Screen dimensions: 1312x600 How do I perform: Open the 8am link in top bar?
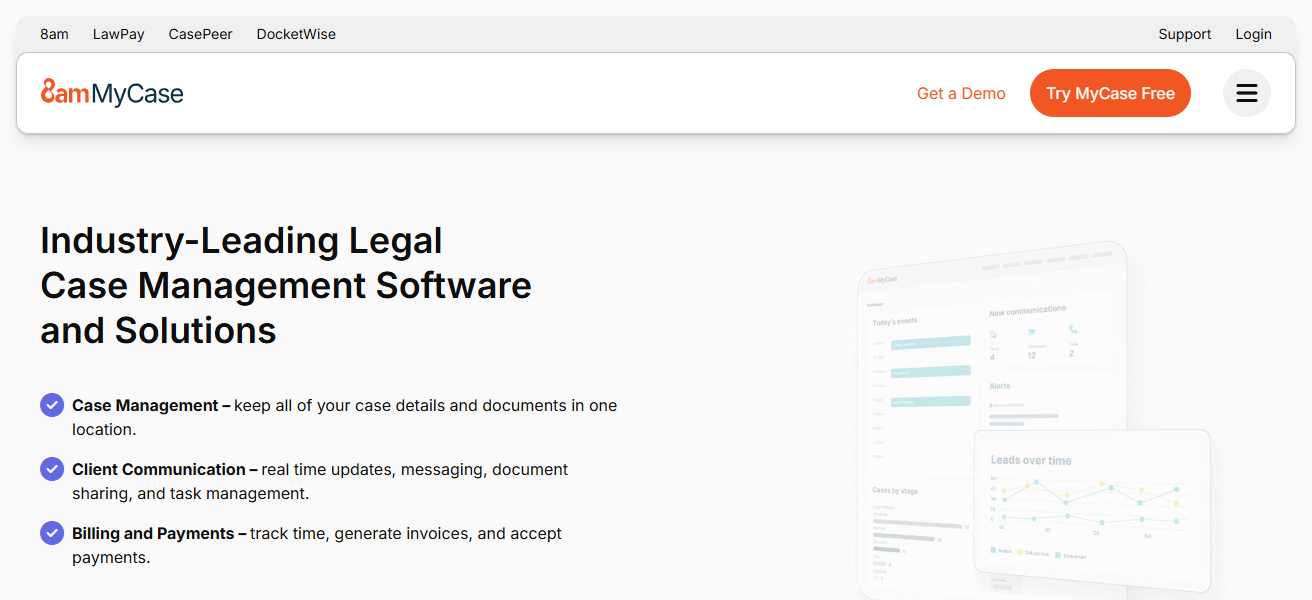pyautogui.click(x=54, y=34)
